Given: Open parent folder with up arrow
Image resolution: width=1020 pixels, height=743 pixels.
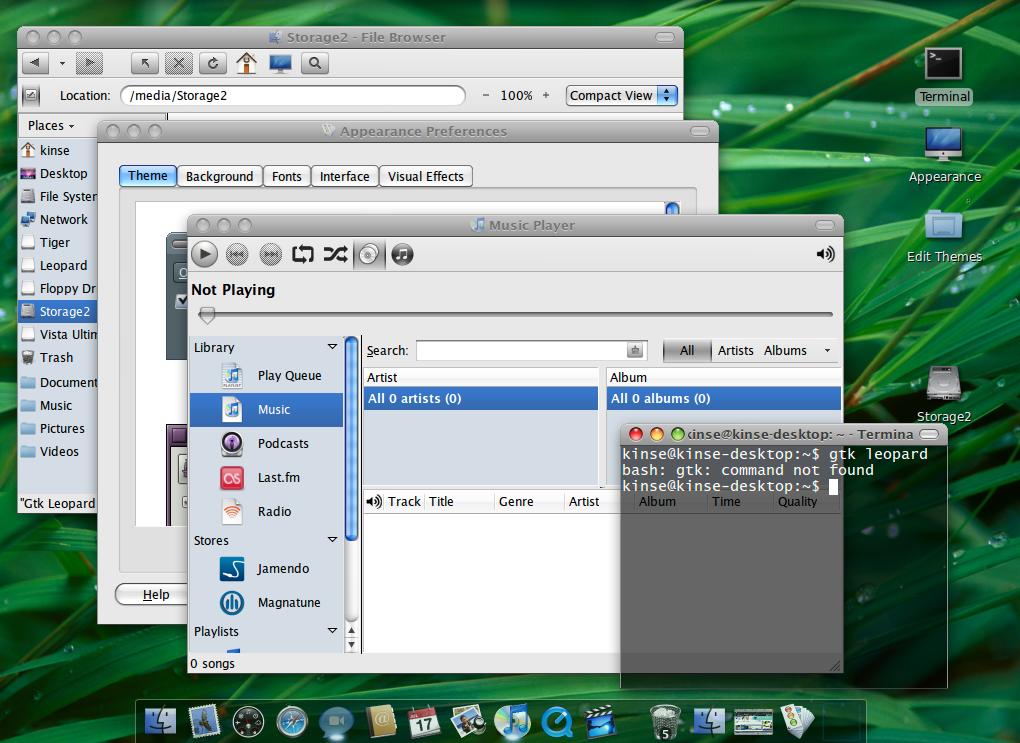Looking at the screenshot, I should [x=144, y=63].
